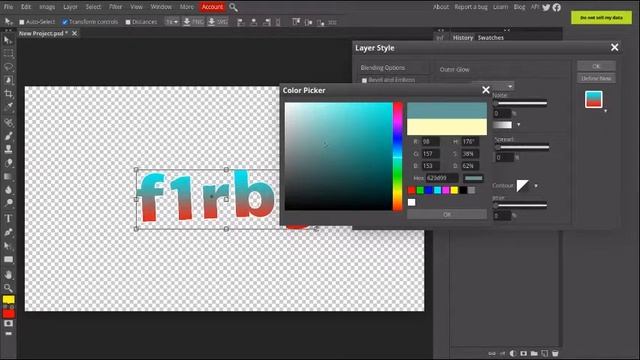This screenshot has width=640, height=360.
Task: Pick the red preset swatch in Color Picker
Action: 411,190
